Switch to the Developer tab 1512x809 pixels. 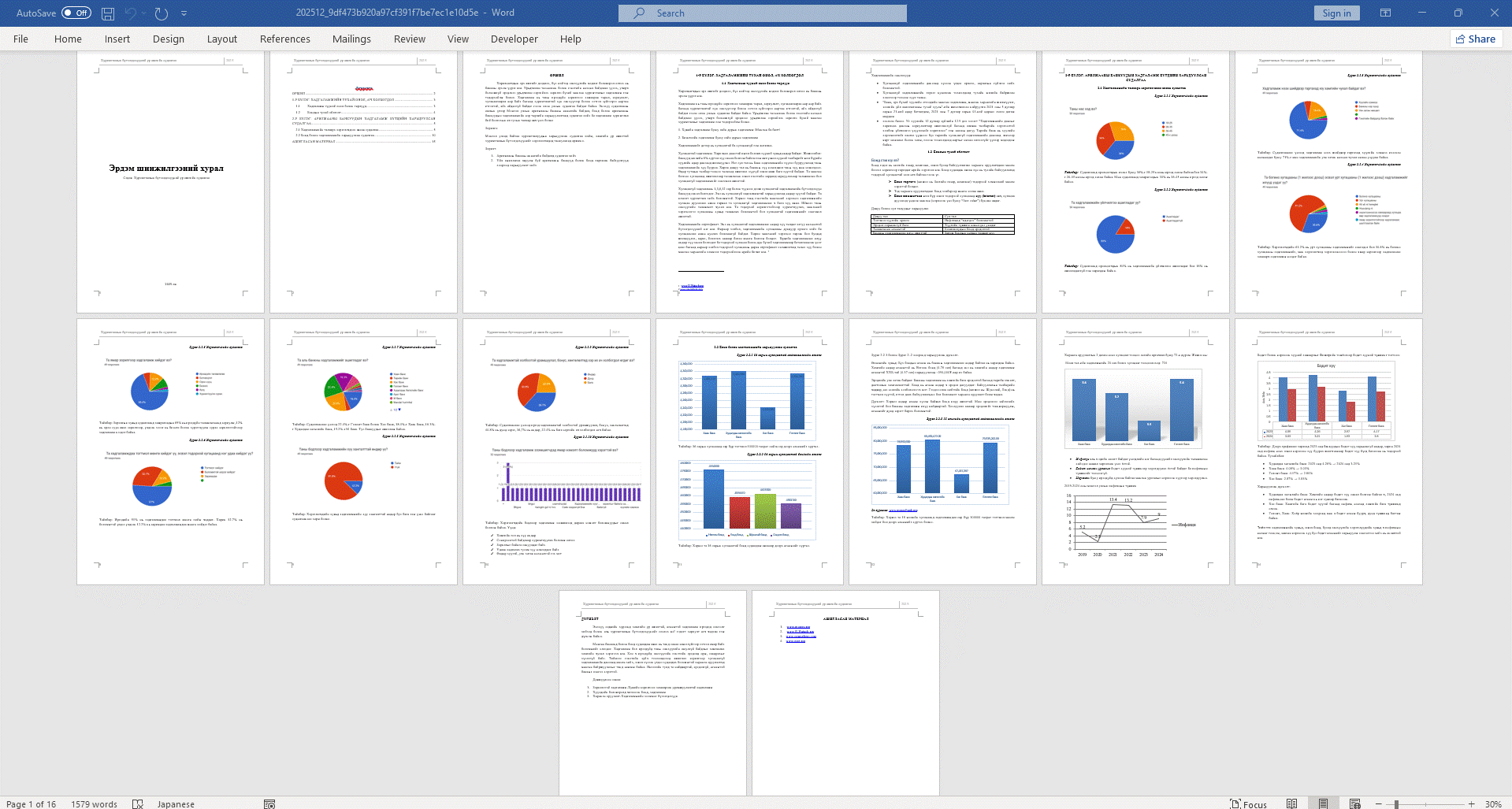(x=514, y=39)
